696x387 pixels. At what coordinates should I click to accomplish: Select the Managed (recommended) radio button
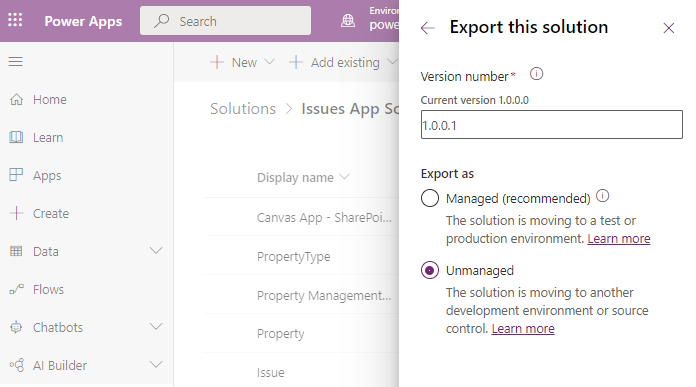(x=430, y=198)
